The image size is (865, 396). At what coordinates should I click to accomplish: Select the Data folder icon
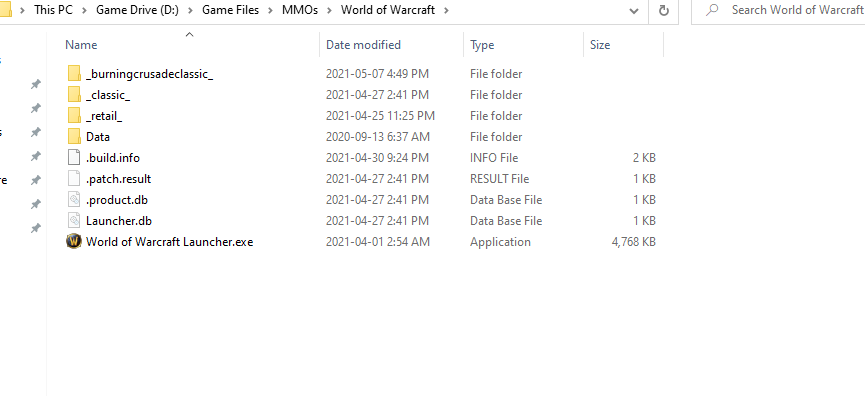74,136
